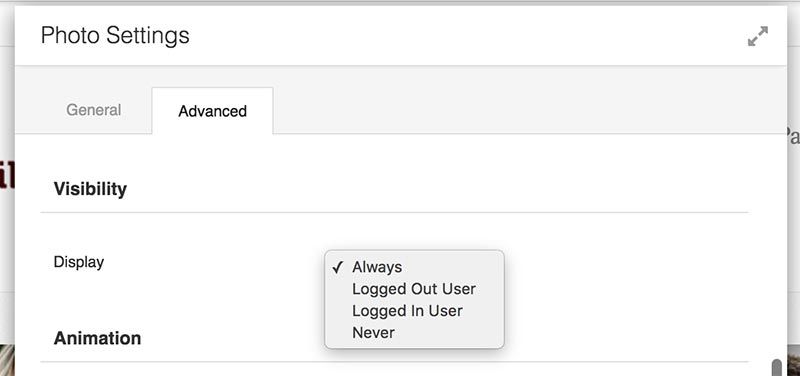Open the Advanced tab
This screenshot has width=800, height=376.
(x=212, y=111)
